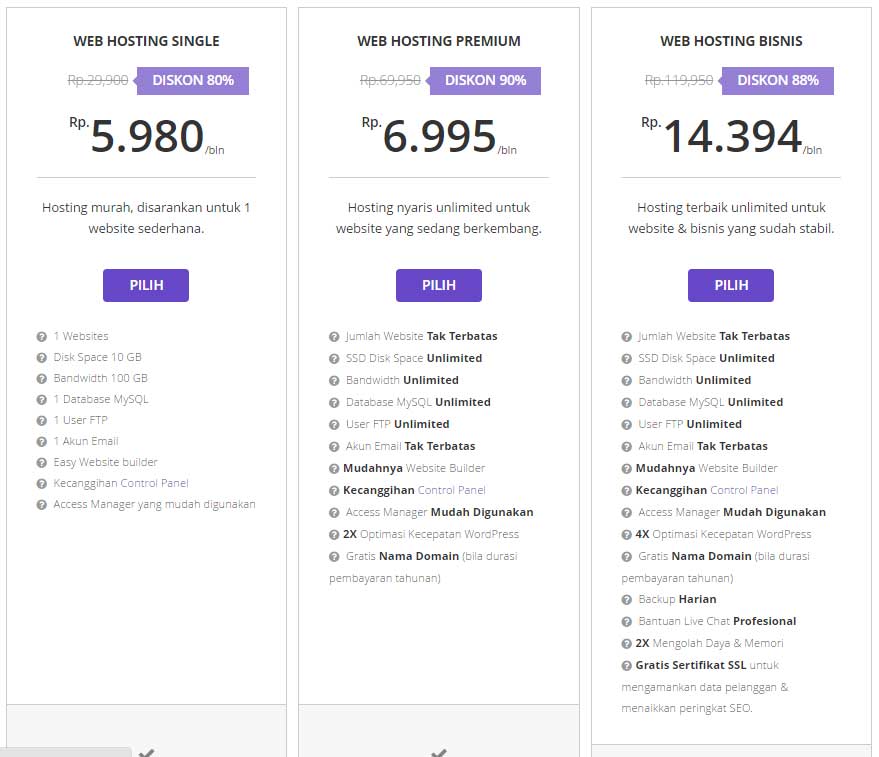Viewport: 879px width, 757px height.
Task: Click help icon beside '1 Akun Email'
Action: point(41,442)
